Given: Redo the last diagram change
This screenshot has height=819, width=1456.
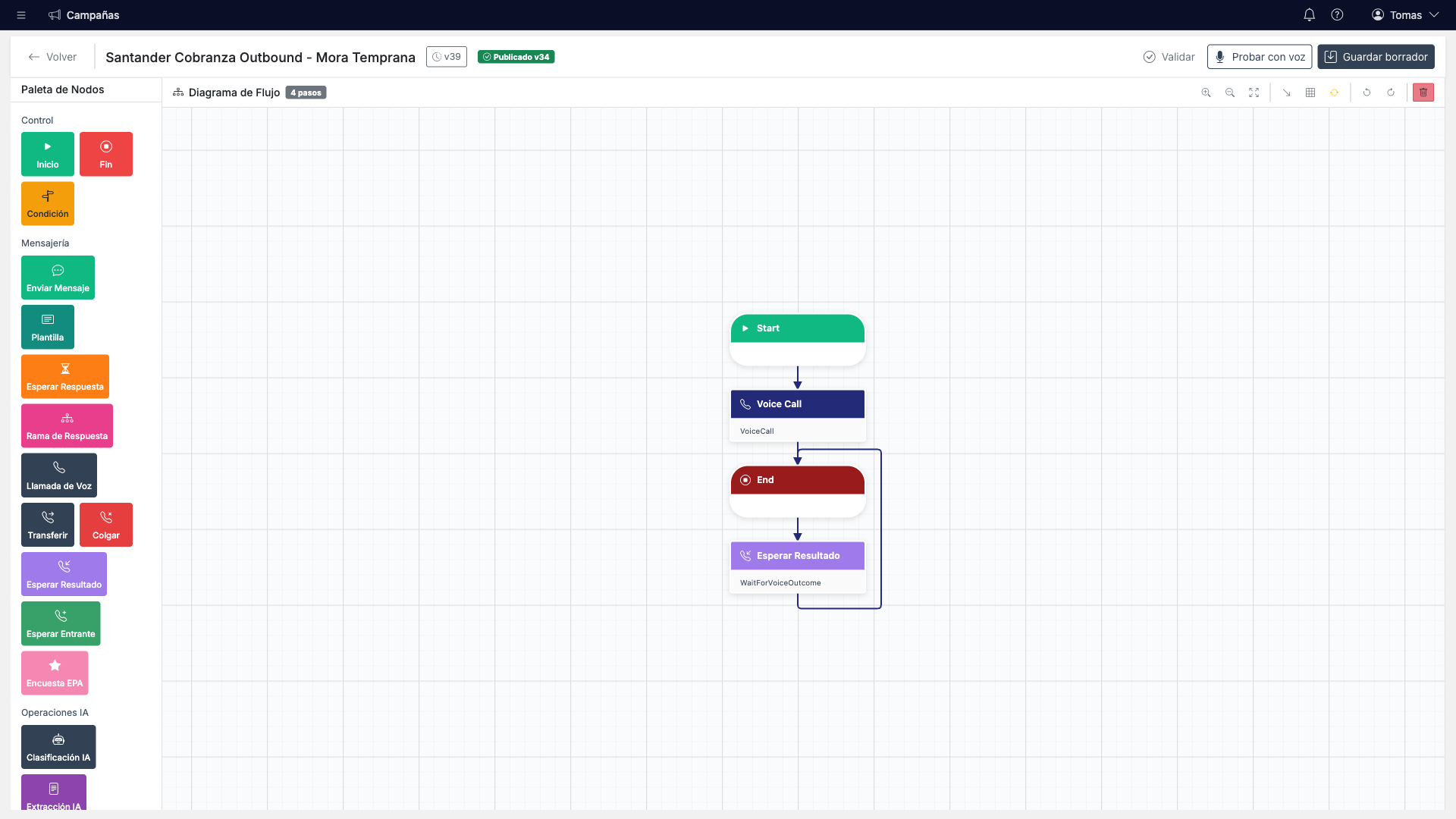Looking at the screenshot, I should click(x=1391, y=93).
